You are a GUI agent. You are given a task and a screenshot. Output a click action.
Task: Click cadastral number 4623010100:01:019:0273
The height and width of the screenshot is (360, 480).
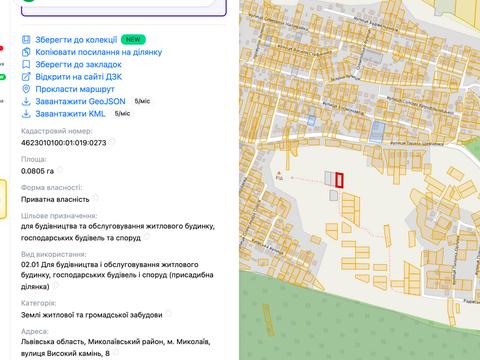tap(64, 143)
